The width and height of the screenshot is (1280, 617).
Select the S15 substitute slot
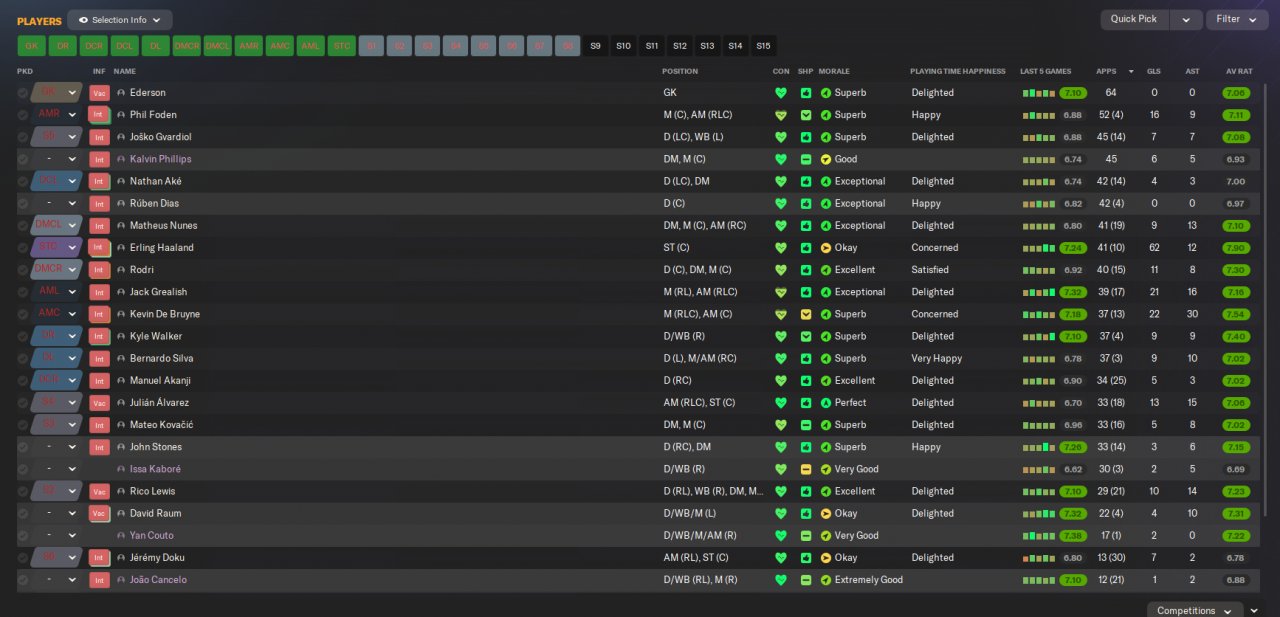pyautogui.click(x=763, y=46)
